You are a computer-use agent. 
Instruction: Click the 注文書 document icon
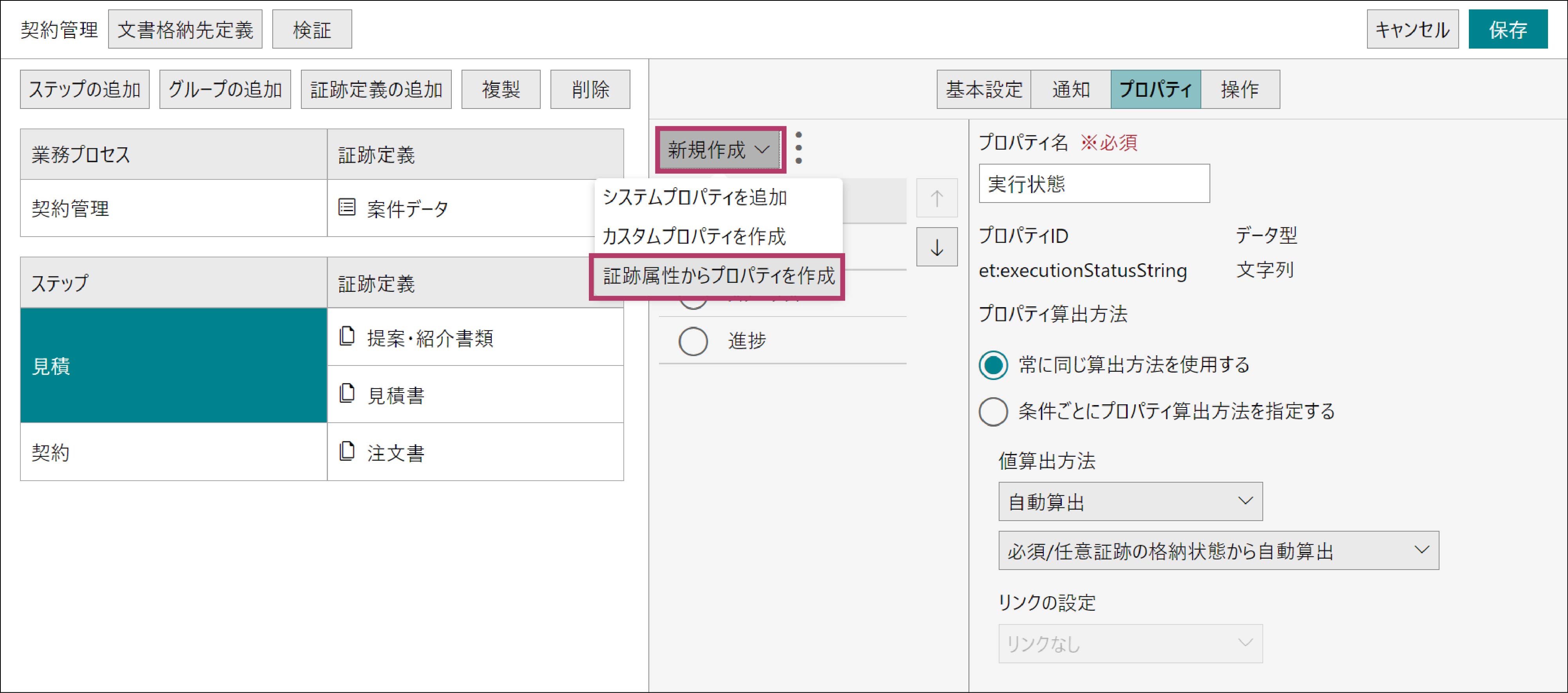point(347,451)
